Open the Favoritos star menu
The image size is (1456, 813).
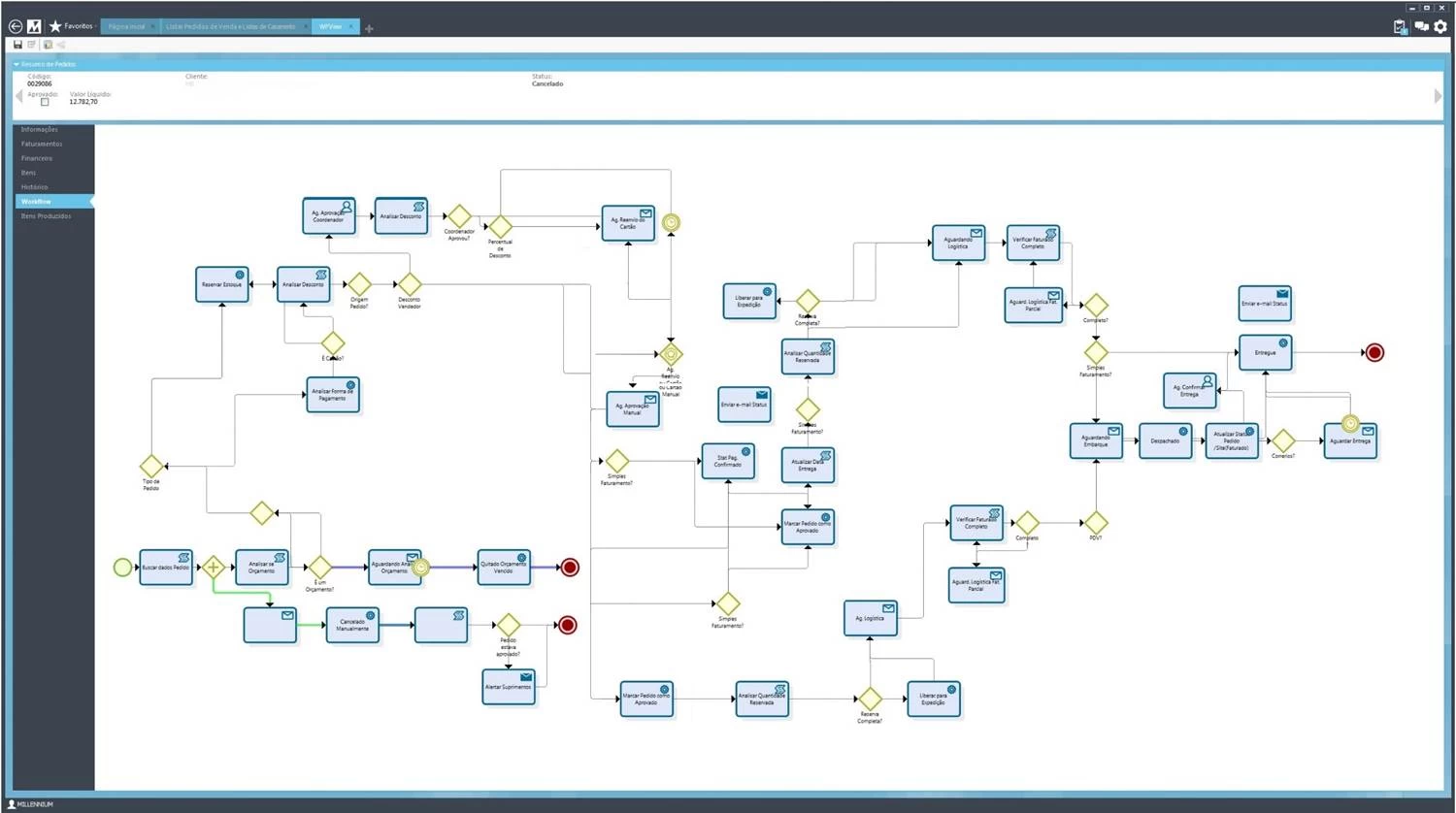tap(71, 26)
